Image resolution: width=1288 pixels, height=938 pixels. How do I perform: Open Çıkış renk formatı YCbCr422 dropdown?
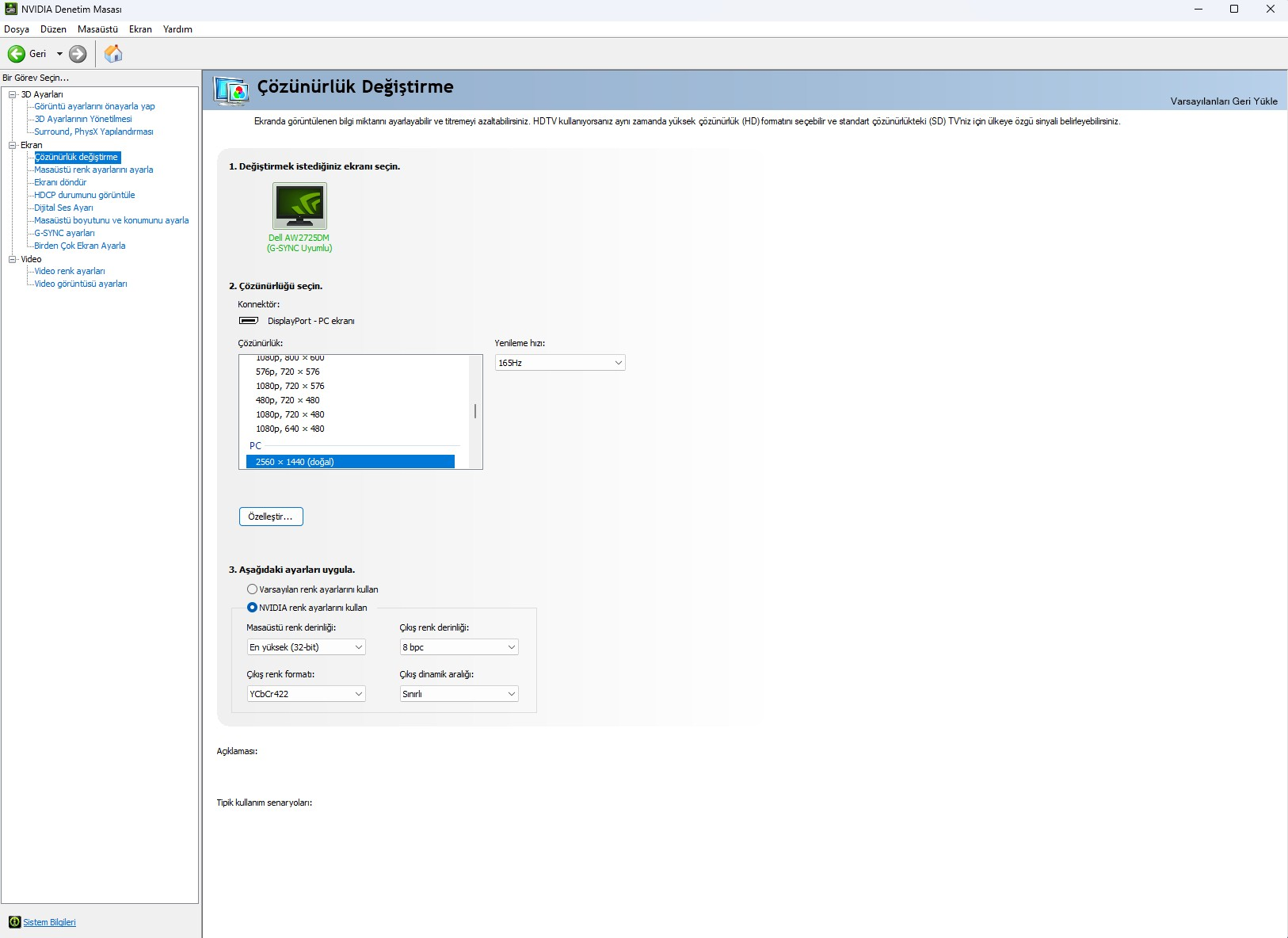(x=306, y=694)
